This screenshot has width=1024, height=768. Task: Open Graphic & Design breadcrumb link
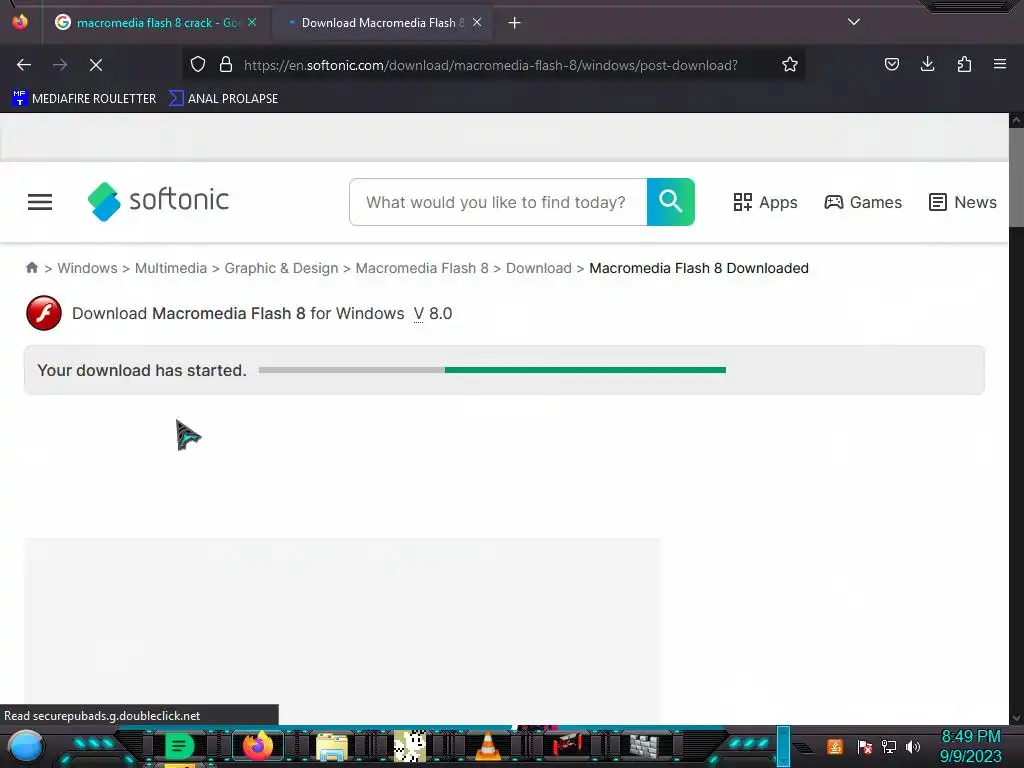(281, 268)
